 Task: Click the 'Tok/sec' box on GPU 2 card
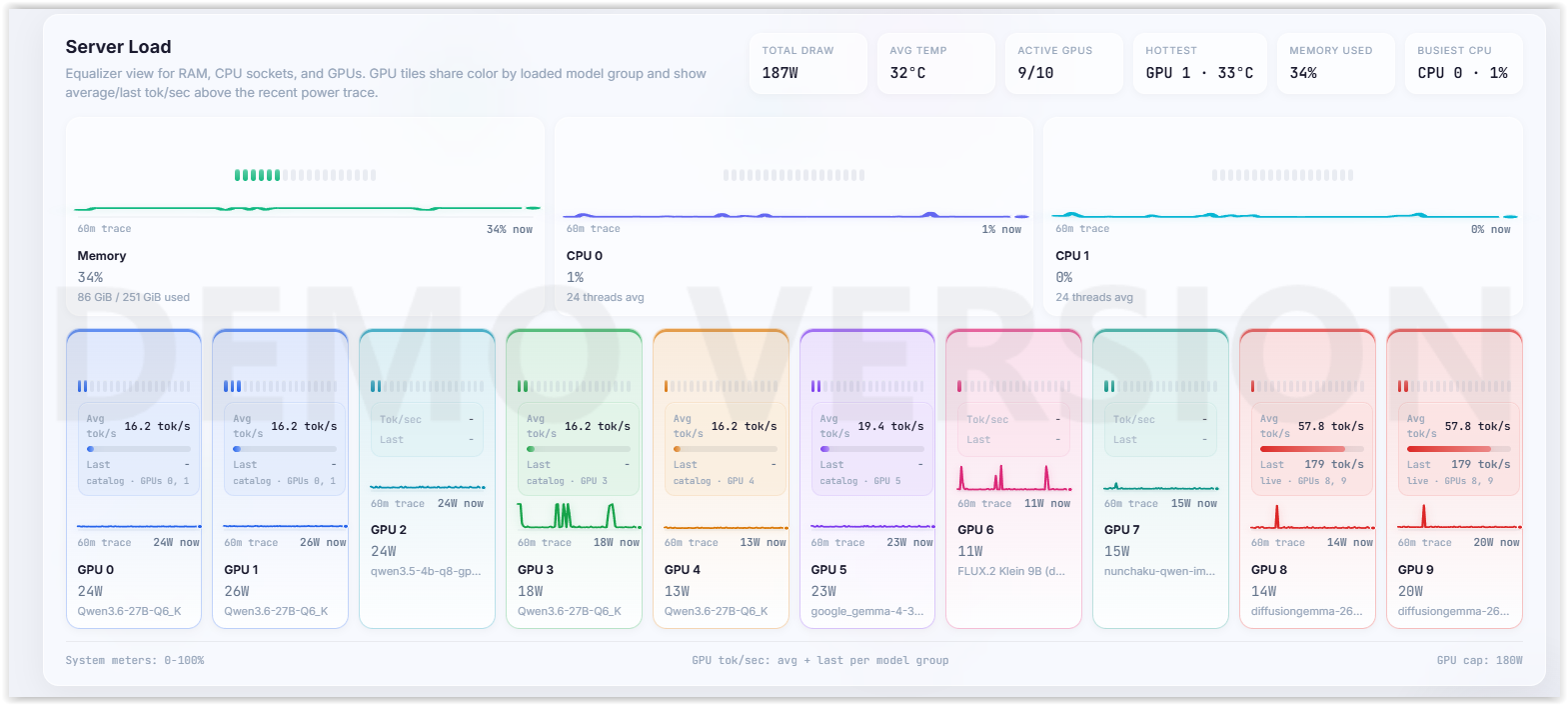[x=427, y=429]
